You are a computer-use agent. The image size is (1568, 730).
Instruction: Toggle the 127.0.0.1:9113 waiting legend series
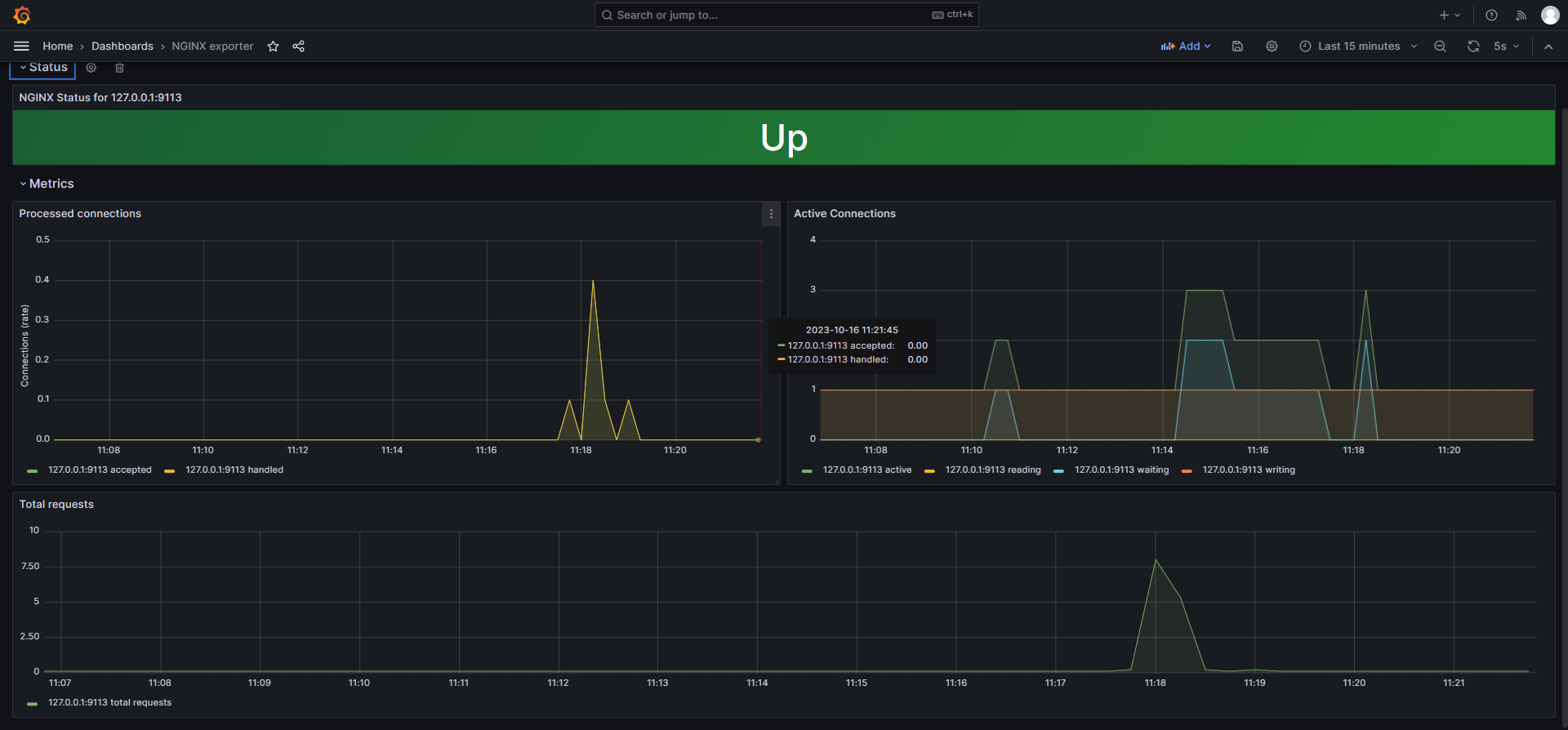1122,470
